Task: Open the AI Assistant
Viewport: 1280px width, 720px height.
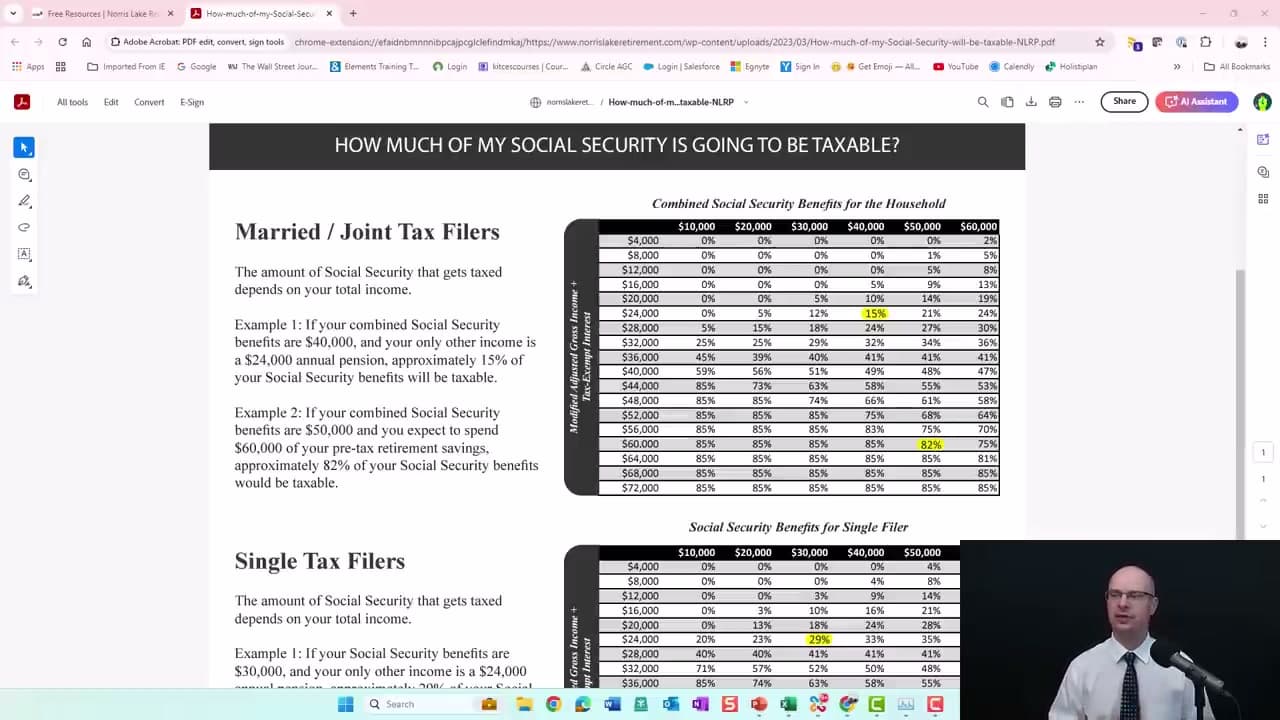Action: [x=1196, y=101]
